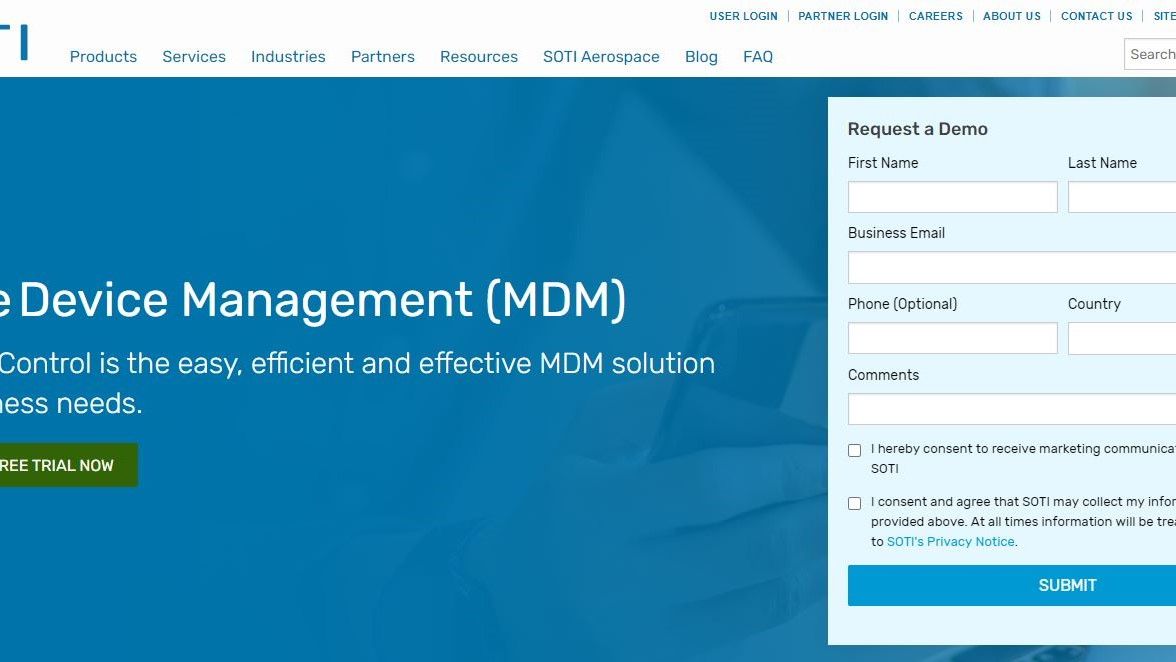Open the Resources menu
1176x662 pixels.
pyautogui.click(x=478, y=56)
